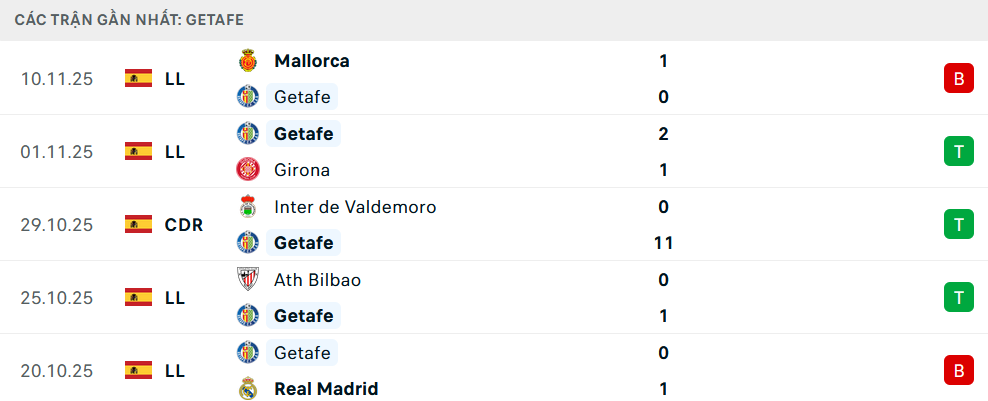Open the Real Madrid team link
This screenshot has height=401, width=988.
[326, 389]
